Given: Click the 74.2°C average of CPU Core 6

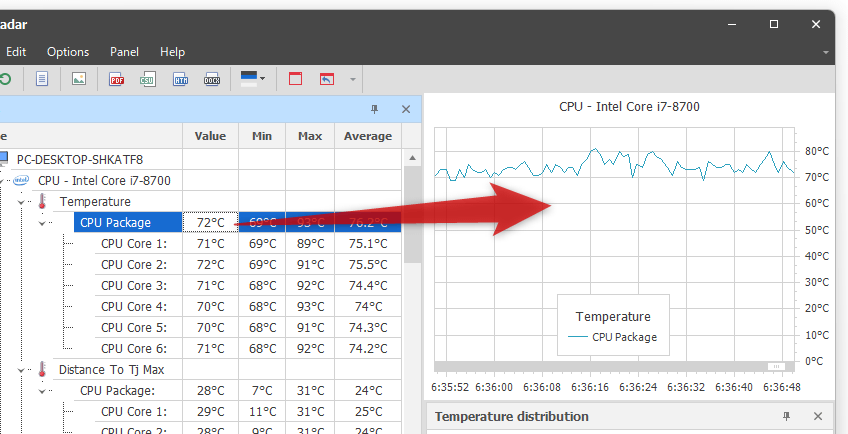Looking at the screenshot, I should pyautogui.click(x=368, y=348).
